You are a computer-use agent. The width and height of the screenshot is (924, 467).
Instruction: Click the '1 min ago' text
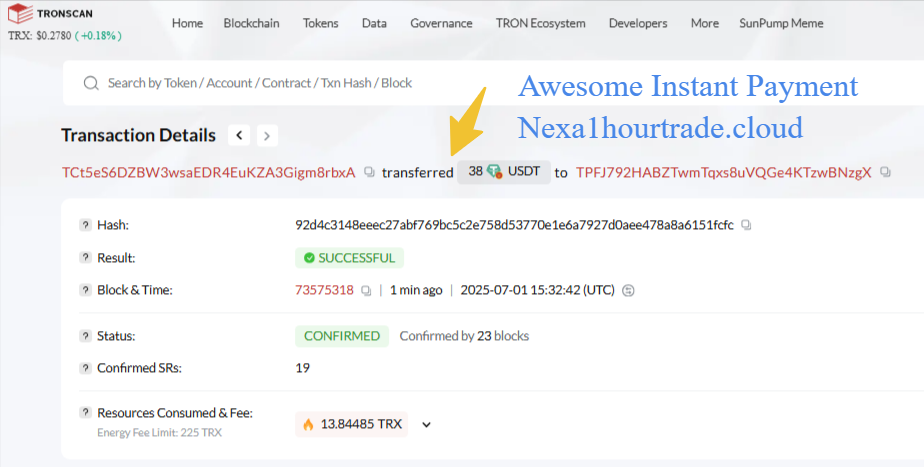pyautogui.click(x=416, y=290)
